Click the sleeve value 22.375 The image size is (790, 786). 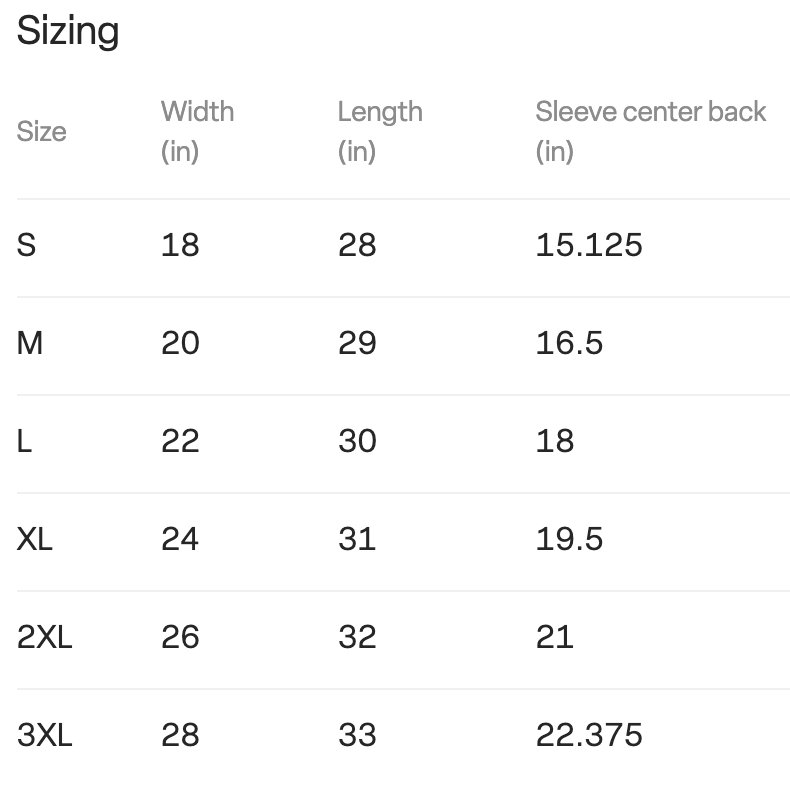point(589,735)
